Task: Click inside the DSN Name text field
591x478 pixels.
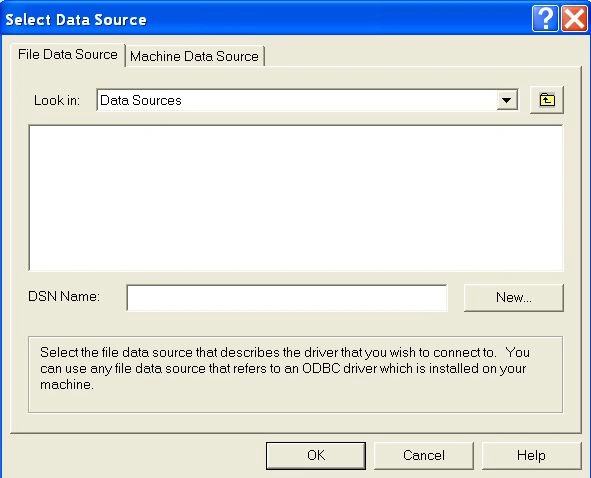Action: tap(287, 298)
